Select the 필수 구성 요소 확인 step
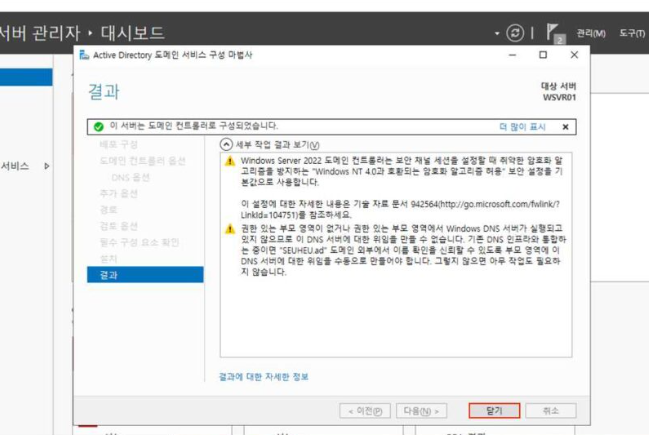Viewport: 649px width, 435px height. coord(139,242)
